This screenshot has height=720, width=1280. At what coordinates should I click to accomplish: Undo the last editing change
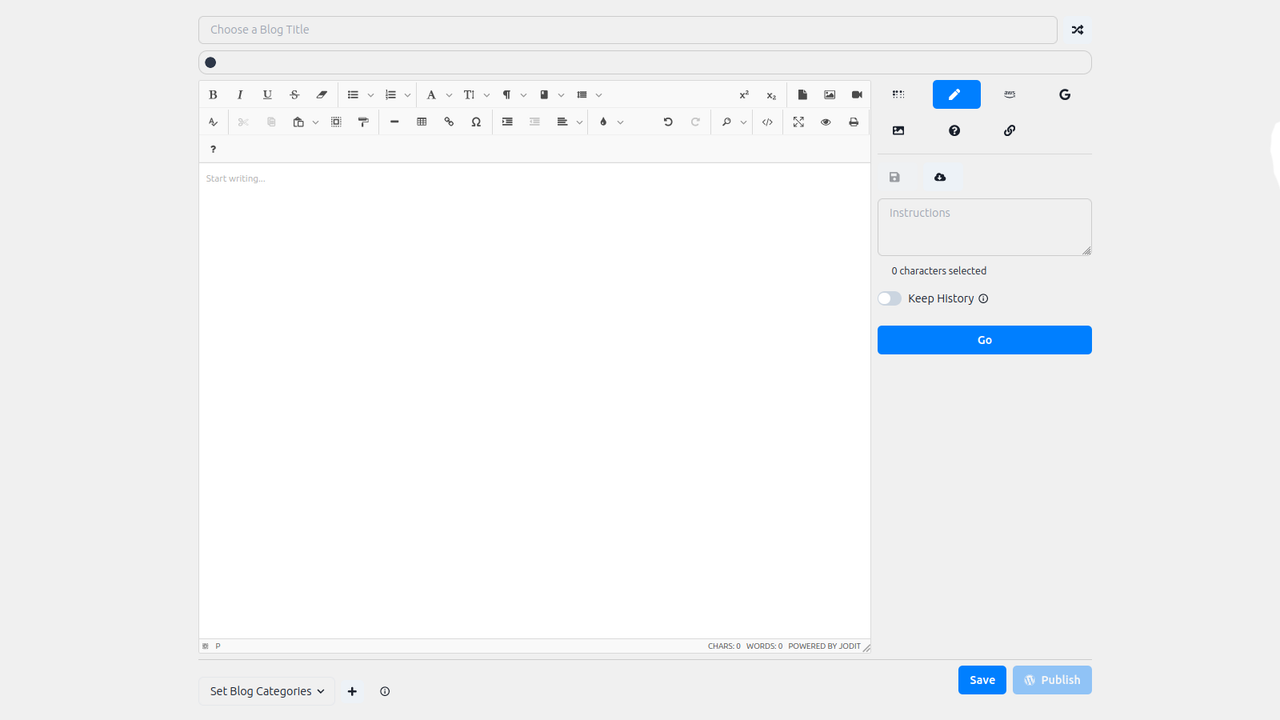pos(668,121)
